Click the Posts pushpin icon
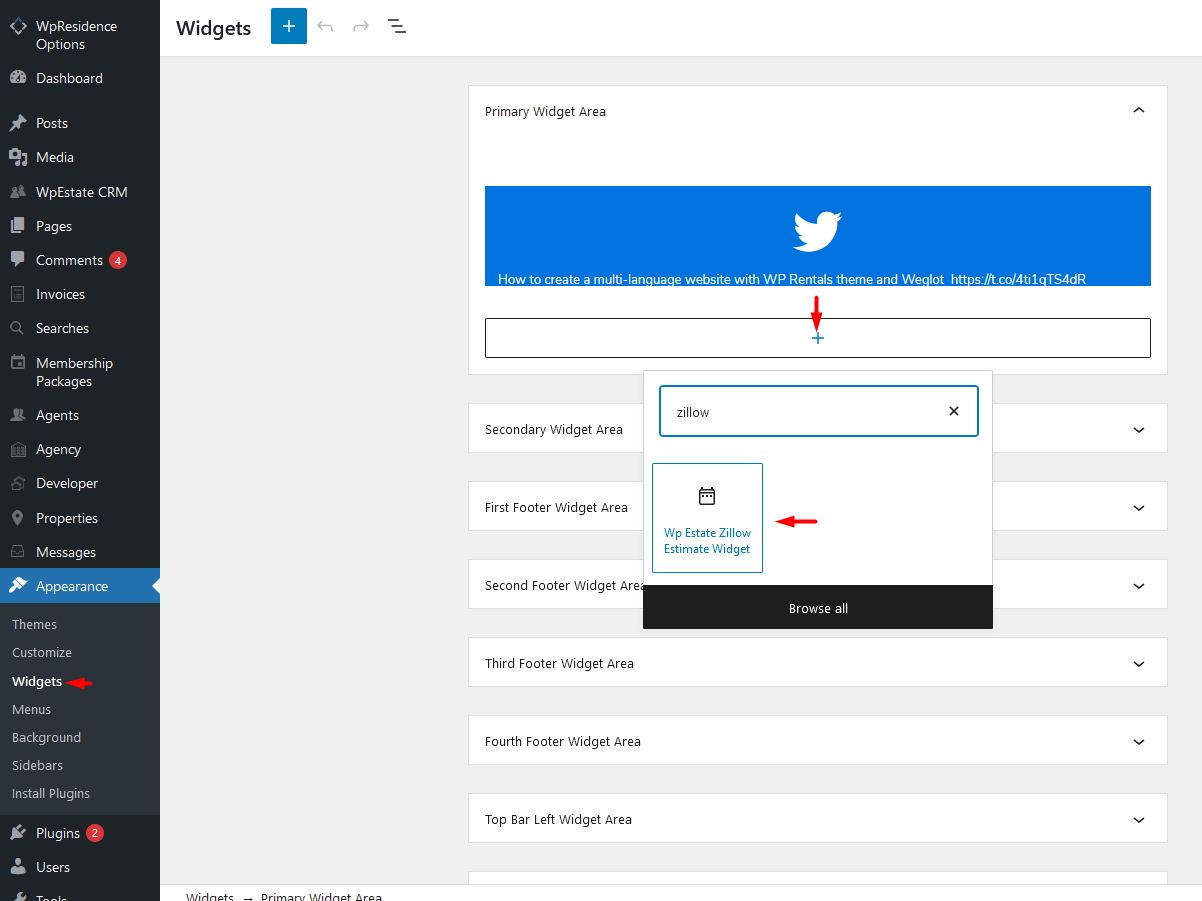1202x901 pixels. (18, 123)
